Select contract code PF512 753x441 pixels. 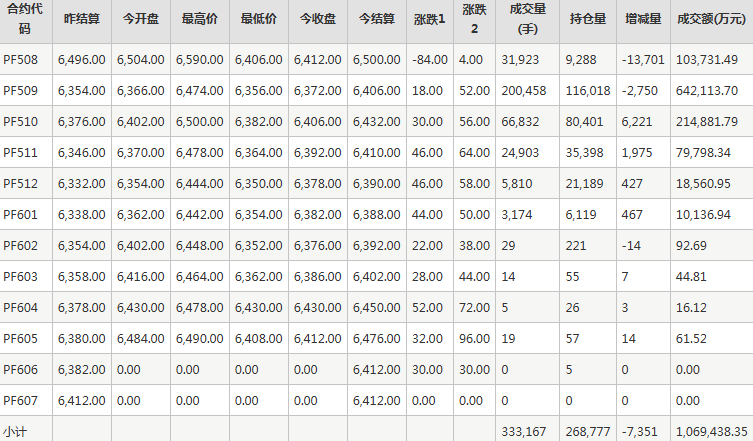[20, 184]
